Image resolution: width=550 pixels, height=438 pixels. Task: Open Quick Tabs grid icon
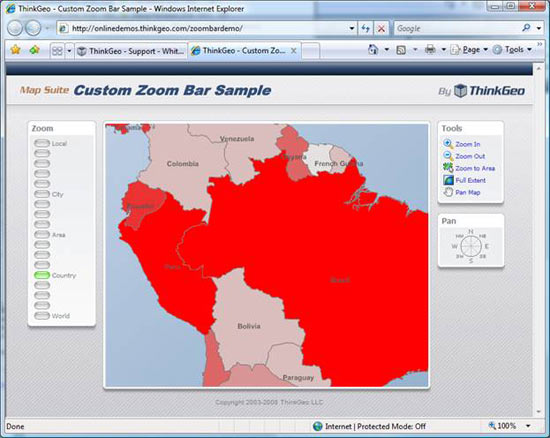(57, 51)
